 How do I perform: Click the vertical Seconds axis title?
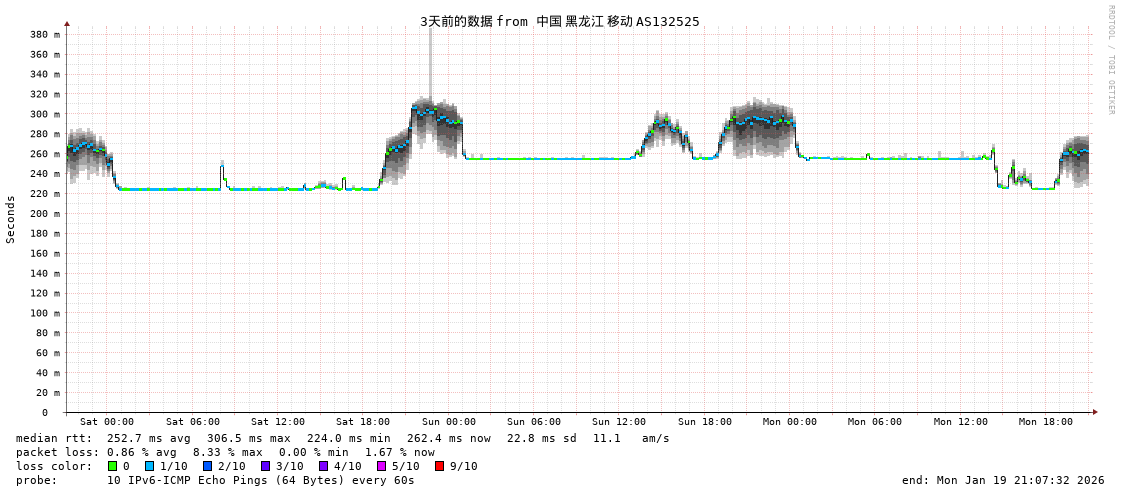[x=11, y=219]
